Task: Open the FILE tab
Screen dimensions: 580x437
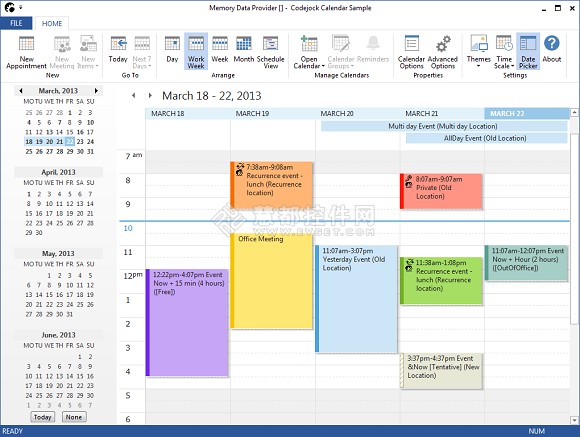Action: 16,23
